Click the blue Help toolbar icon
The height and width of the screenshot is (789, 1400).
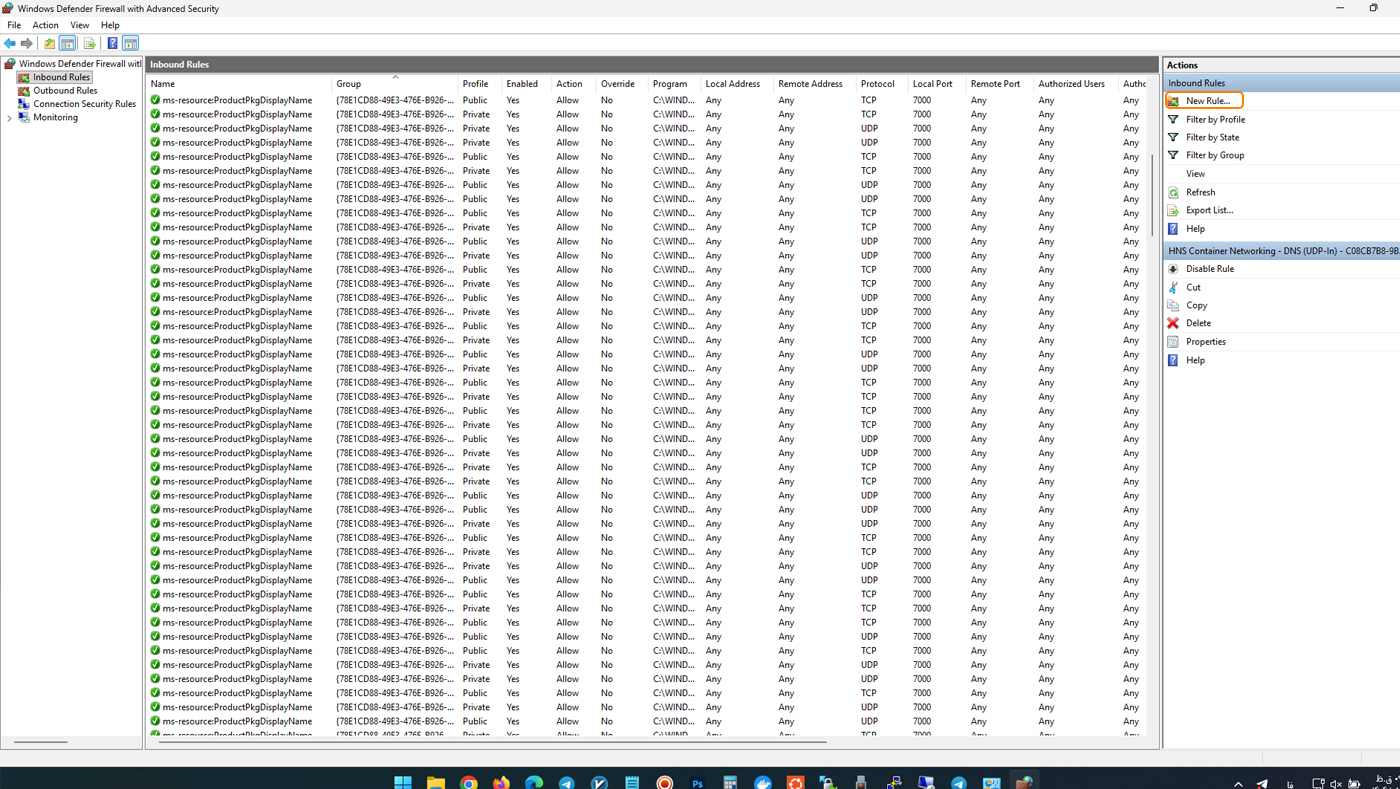(x=112, y=43)
